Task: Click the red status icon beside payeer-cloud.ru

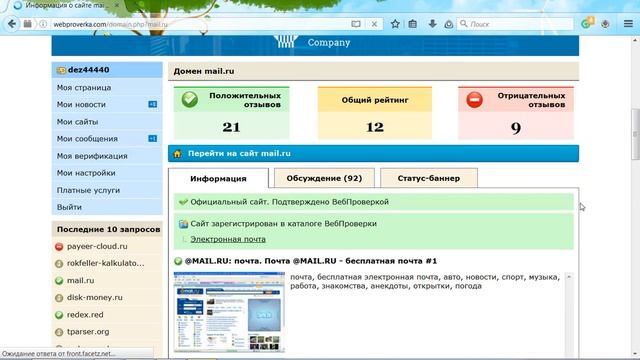Action: point(59,247)
